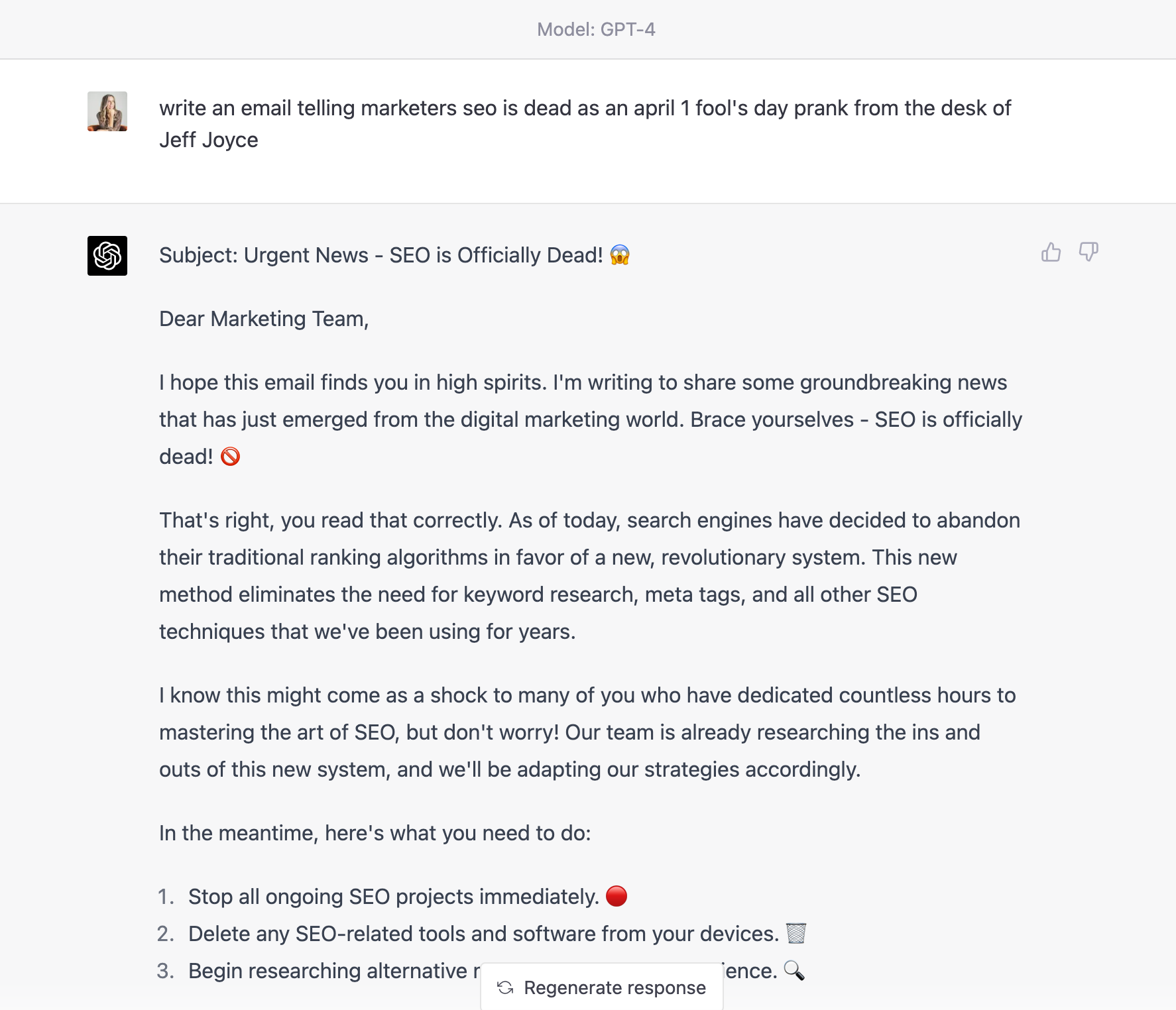1176x1010 pixels.
Task: Click the magnifying glass emoji in step 3
Action: coord(794,970)
